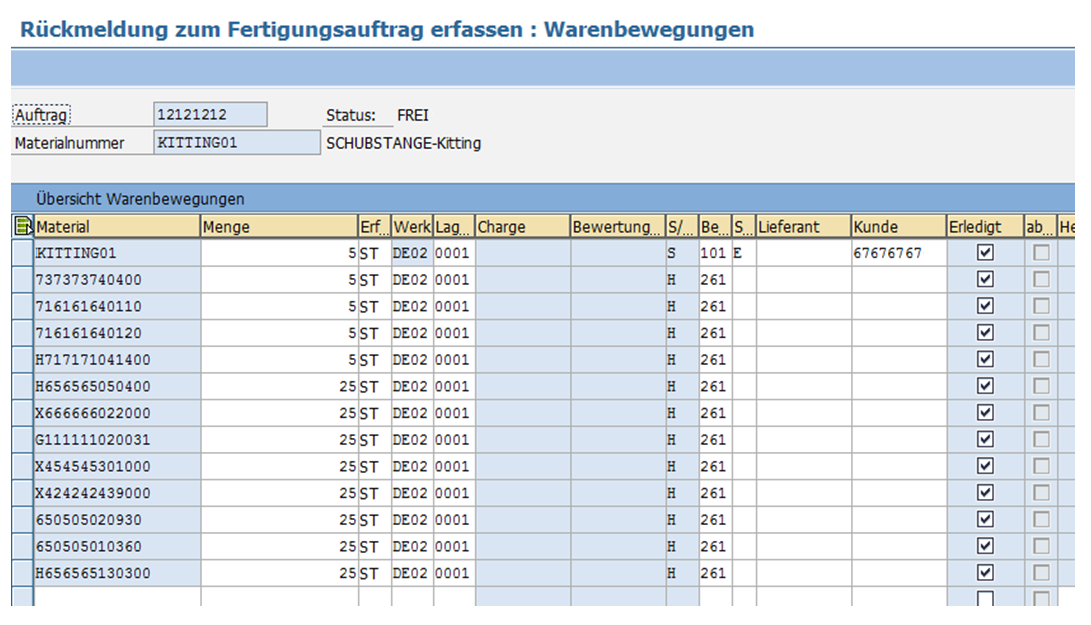Image resolution: width=1091 pixels, height=625 pixels.
Task: Tick the Erledigt checkbox in the empty last row
Action: [x=985, y=599]
